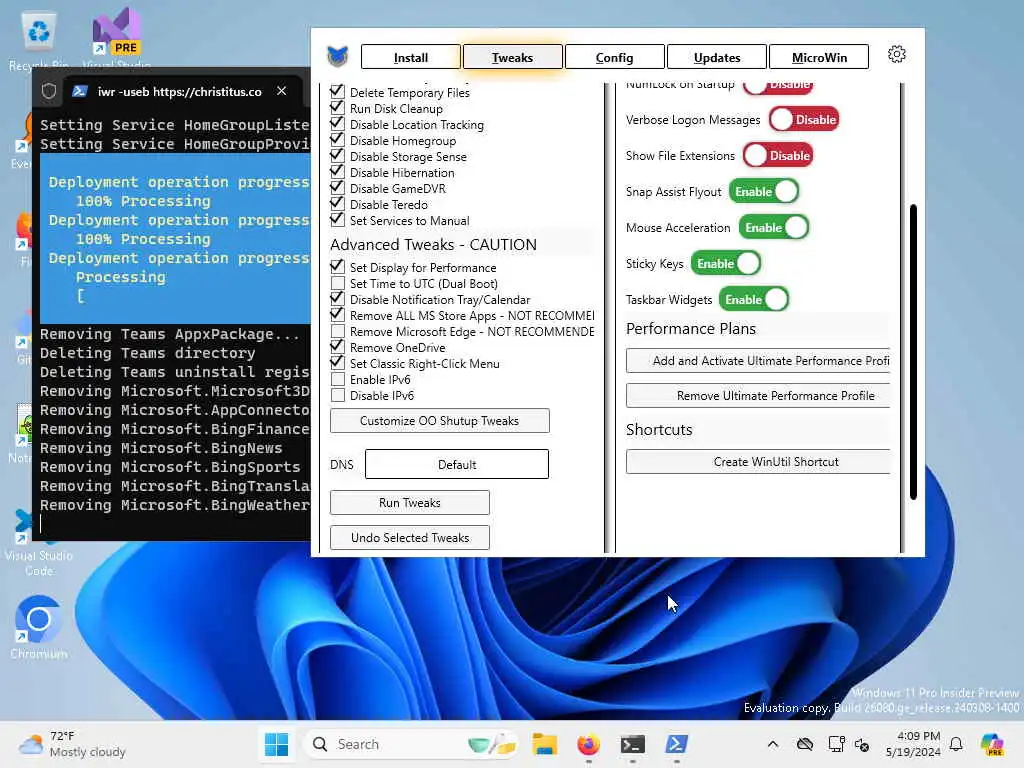This screenshot has width=1024, height=768.
Task: Uncheck Set Services to Manual
Action: 337,219
